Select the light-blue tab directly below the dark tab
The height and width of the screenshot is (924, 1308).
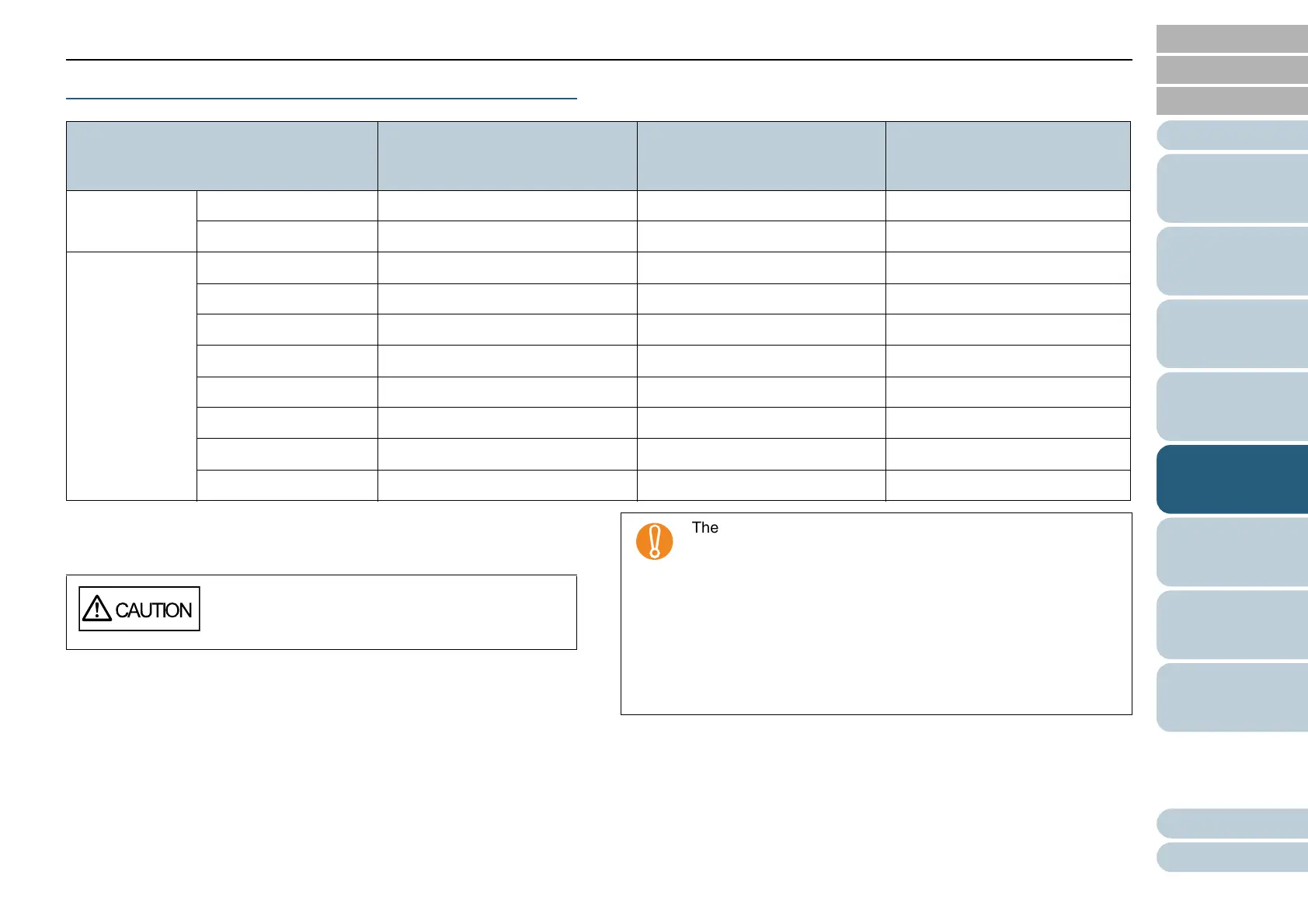pos(1231,552)
